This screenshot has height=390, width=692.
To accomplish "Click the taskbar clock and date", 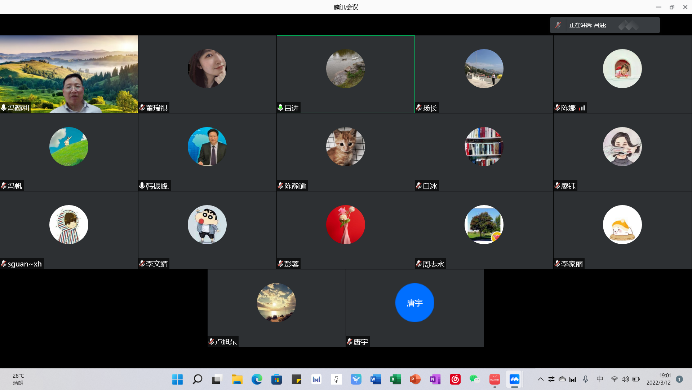I will 658,379.
